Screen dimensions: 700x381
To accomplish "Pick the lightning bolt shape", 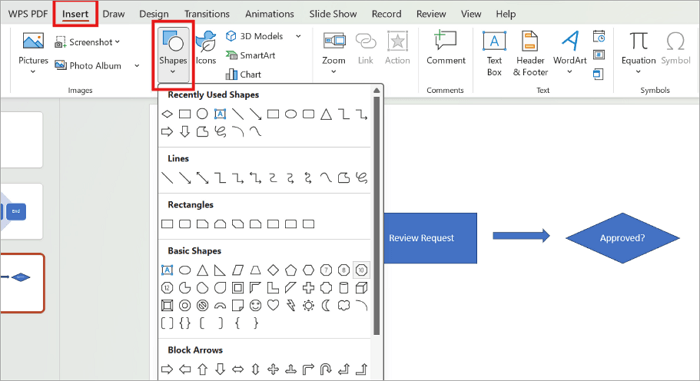I will click(291, 306).
